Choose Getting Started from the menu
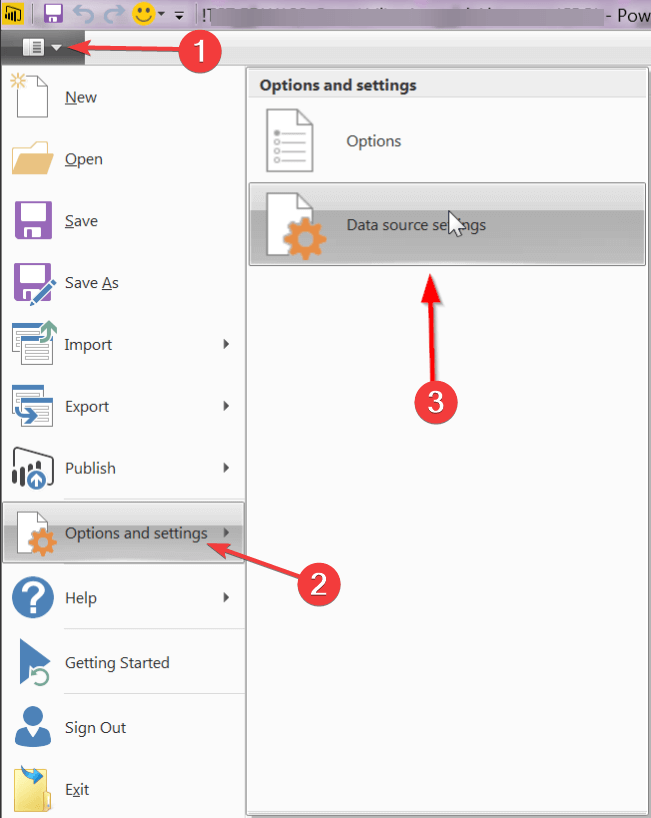The image size is (651, 818). (124, 663)
